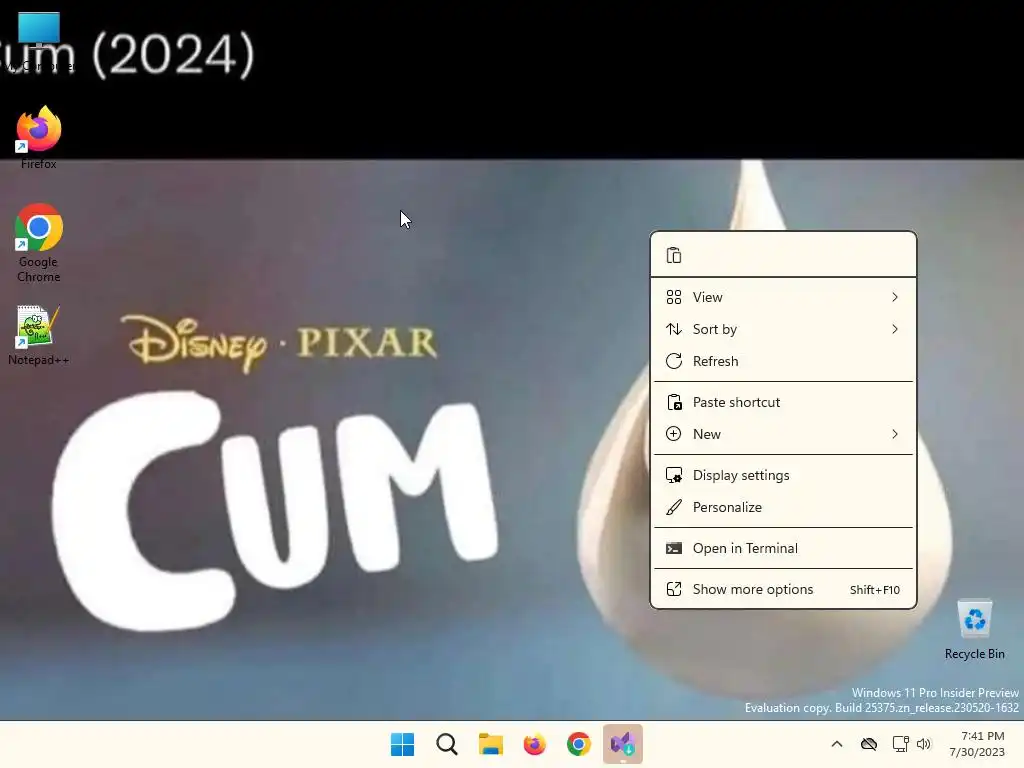This screenshot has width=1024, height=768.
Task: Choose Personalize in the context menu
Action: (x=783, y=507)
